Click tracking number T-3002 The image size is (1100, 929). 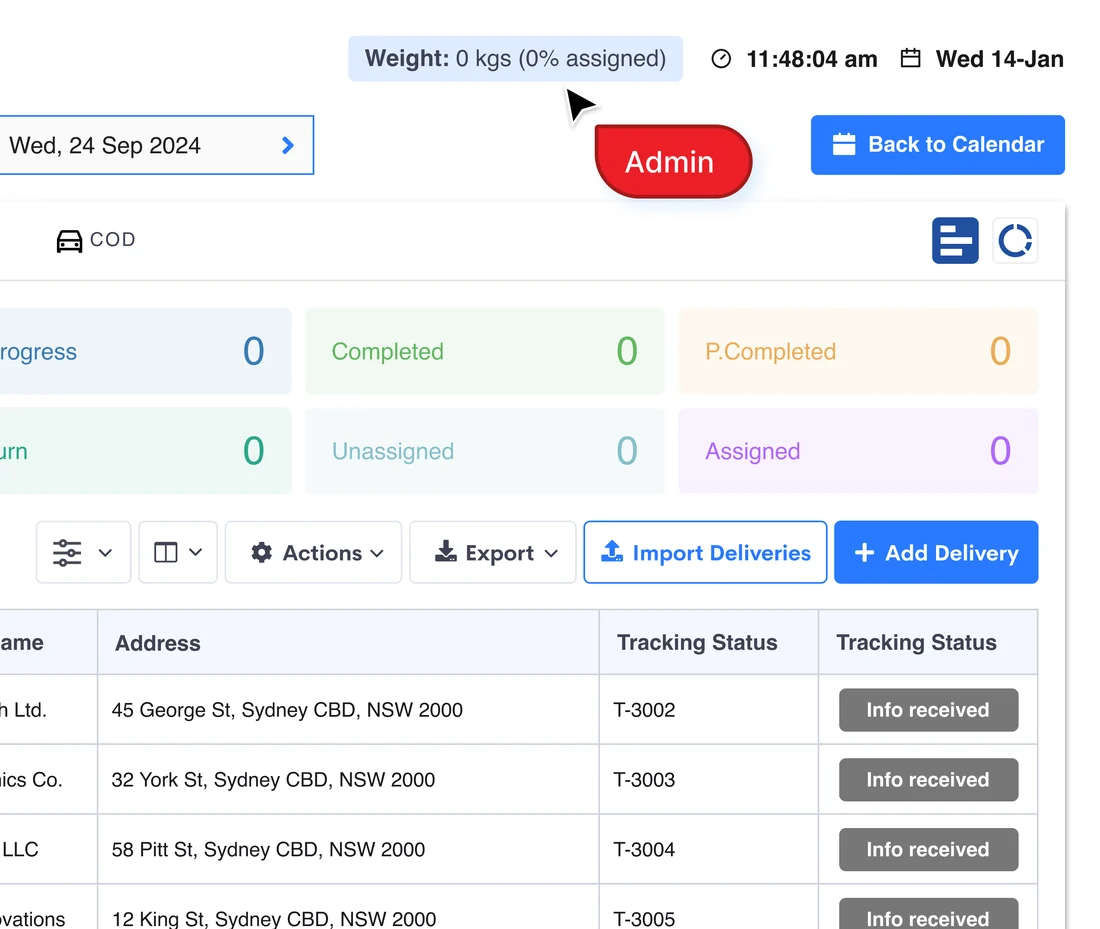pyautogui.click(x=644, y=710)
